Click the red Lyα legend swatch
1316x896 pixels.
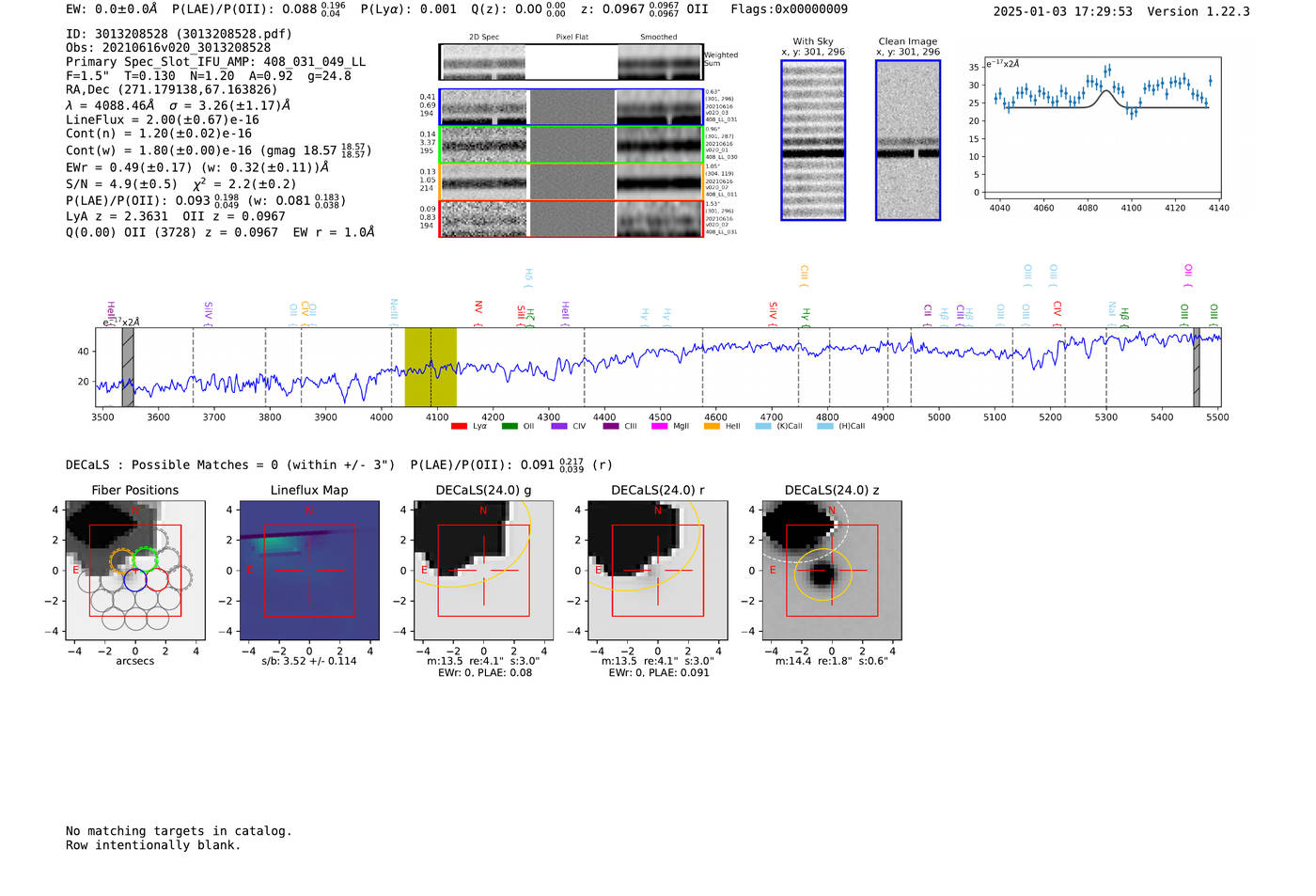459,426
